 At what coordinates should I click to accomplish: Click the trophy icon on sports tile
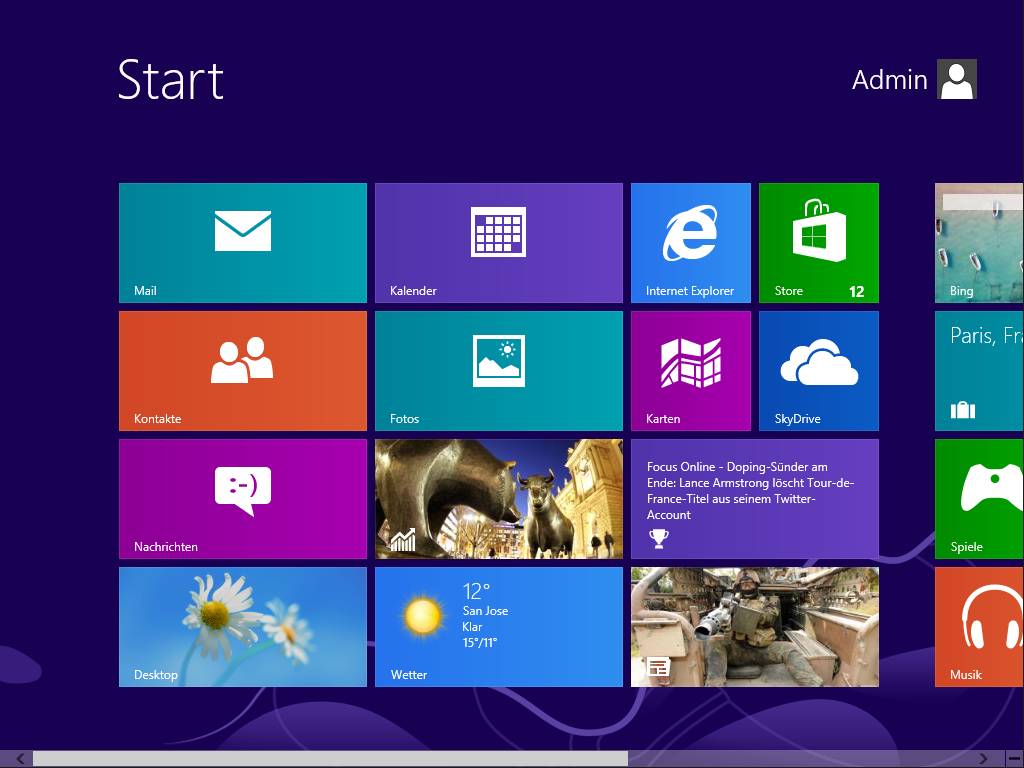click(658, 538)
